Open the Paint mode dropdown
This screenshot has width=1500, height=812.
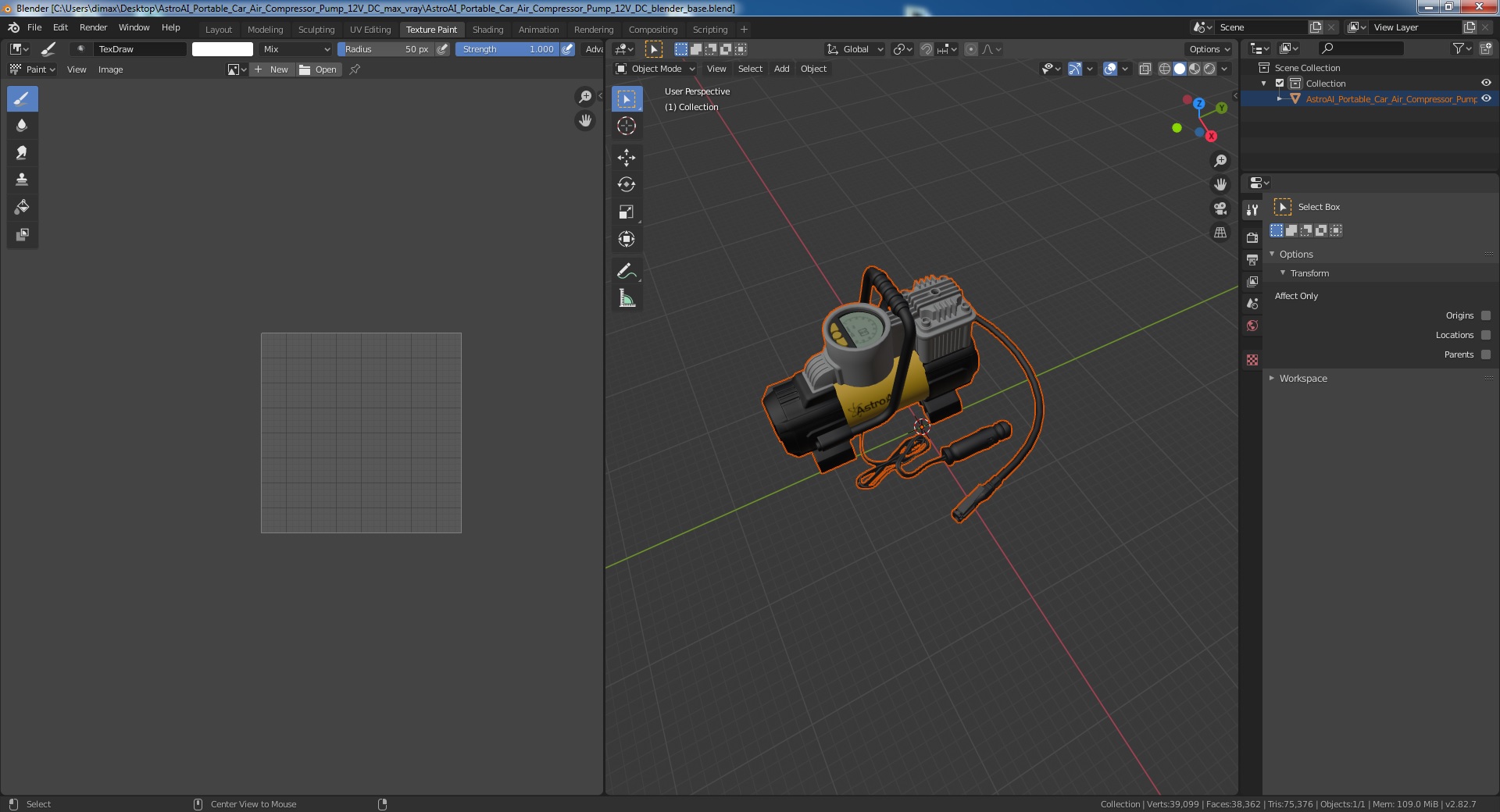33,69
